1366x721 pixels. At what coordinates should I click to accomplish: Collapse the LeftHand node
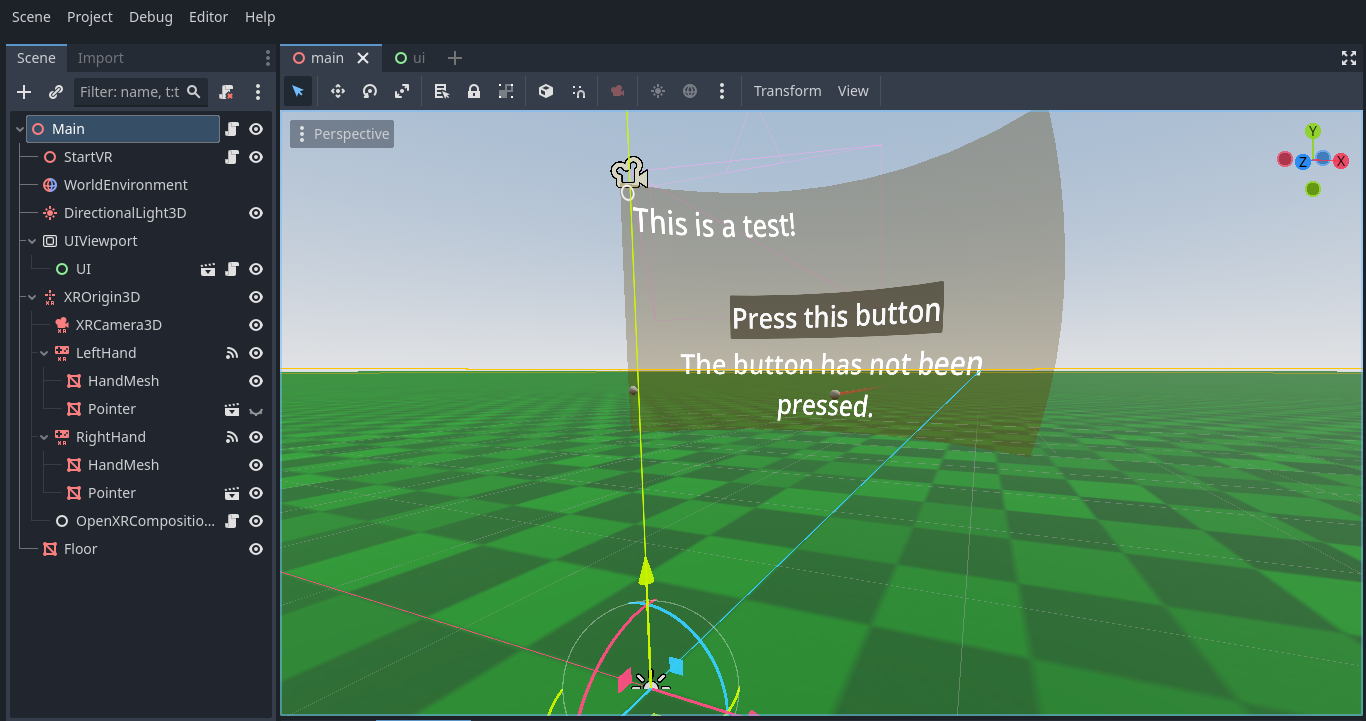[x=43, y=353]
